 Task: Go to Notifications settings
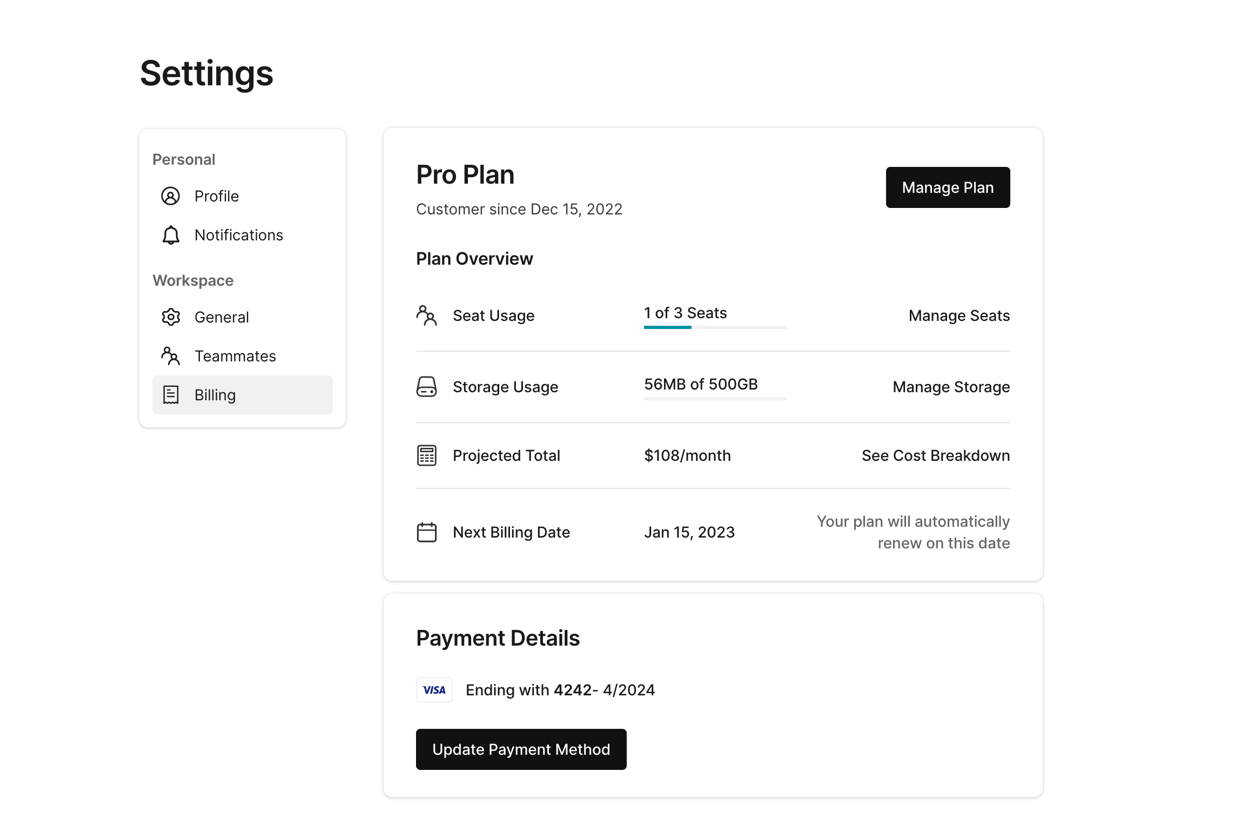point(238,235)
